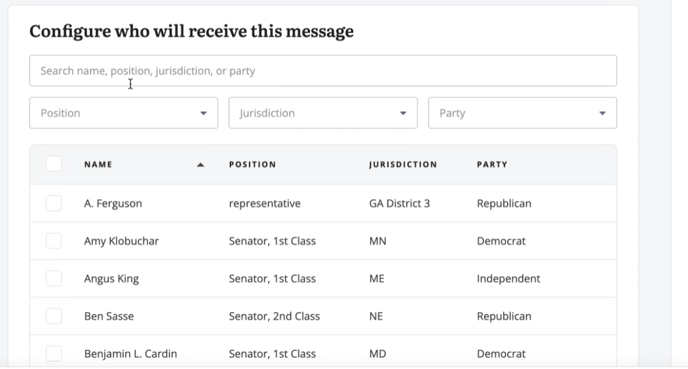Click the Position dropdown caret icon
The image size is (688, 369).
tap(203, 113)
